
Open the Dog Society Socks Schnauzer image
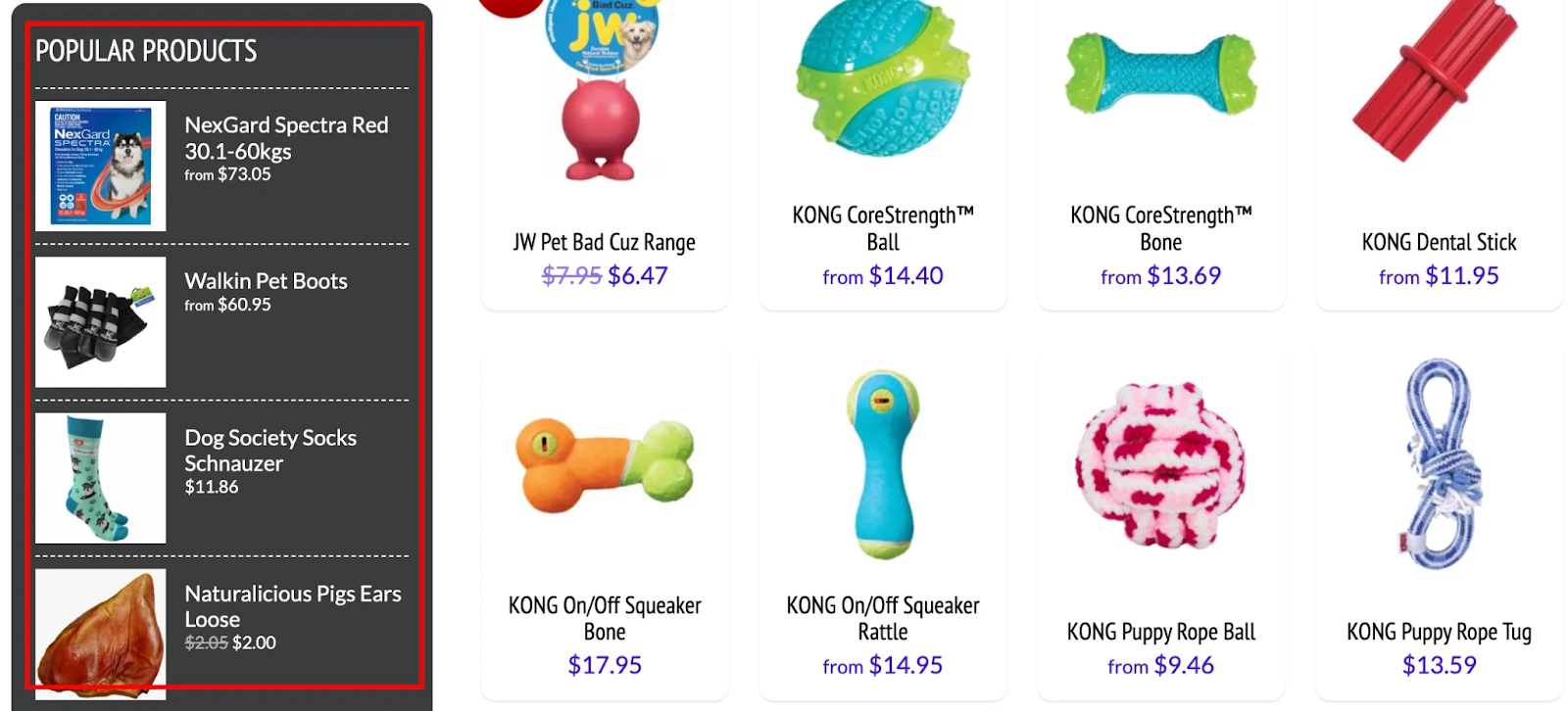[x=100, y=478]
